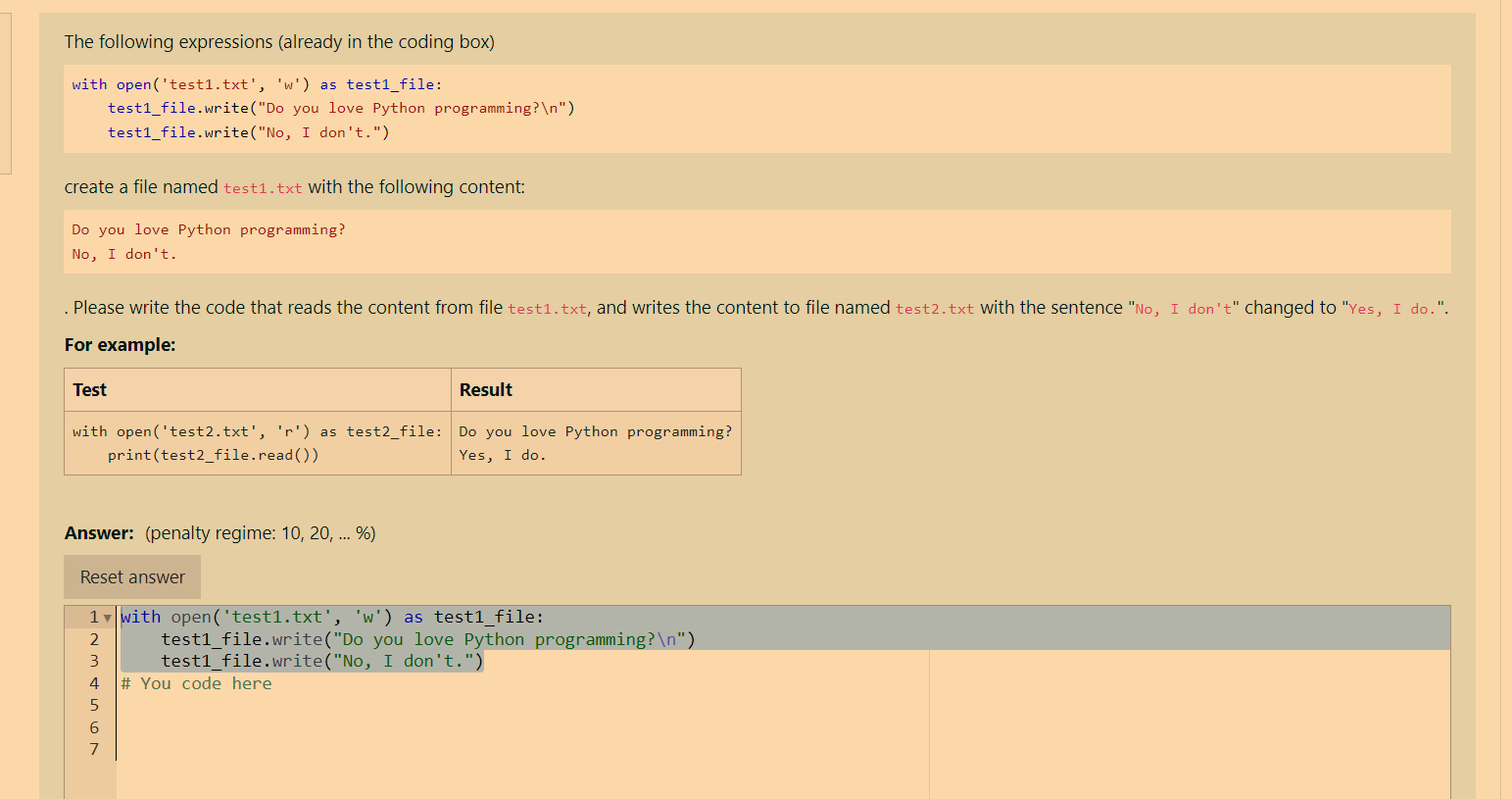Click line number 4 in the editor gutter
The image size is (1512, 799).
pos(94,682)
